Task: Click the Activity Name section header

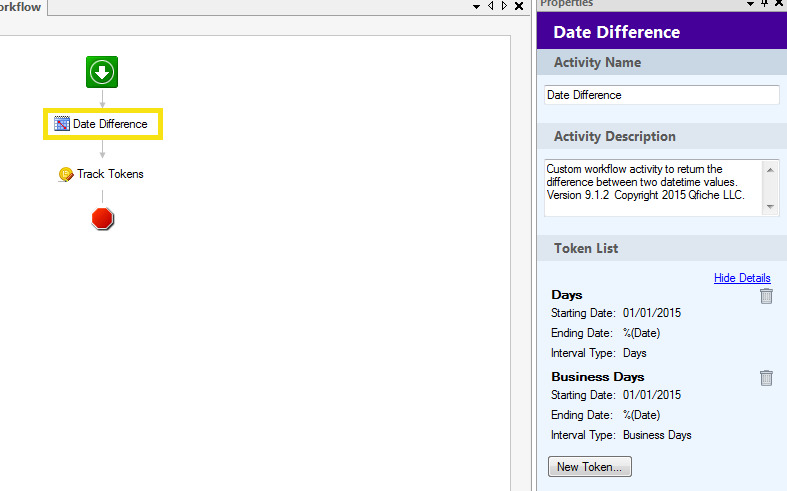Action: (x=662, y=62)
